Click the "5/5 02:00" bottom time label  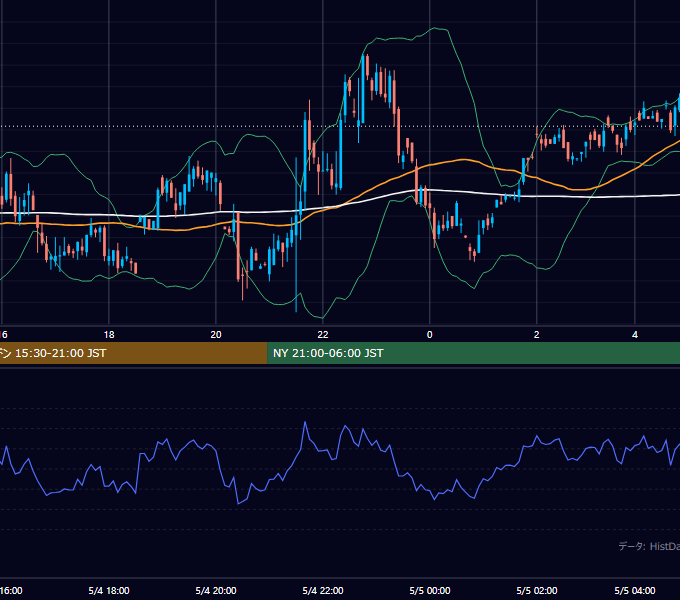(536, 590)
